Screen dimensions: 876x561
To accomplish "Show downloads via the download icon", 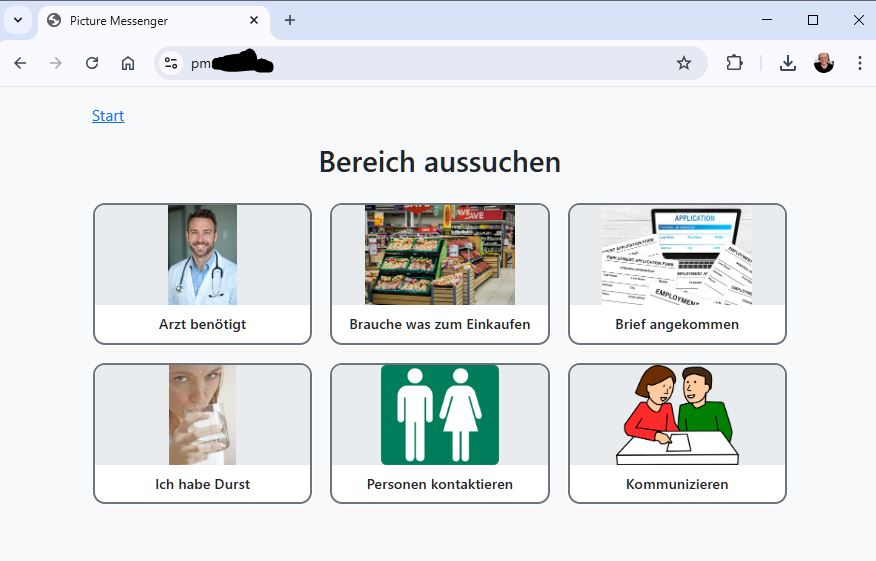I will point(788,63).
